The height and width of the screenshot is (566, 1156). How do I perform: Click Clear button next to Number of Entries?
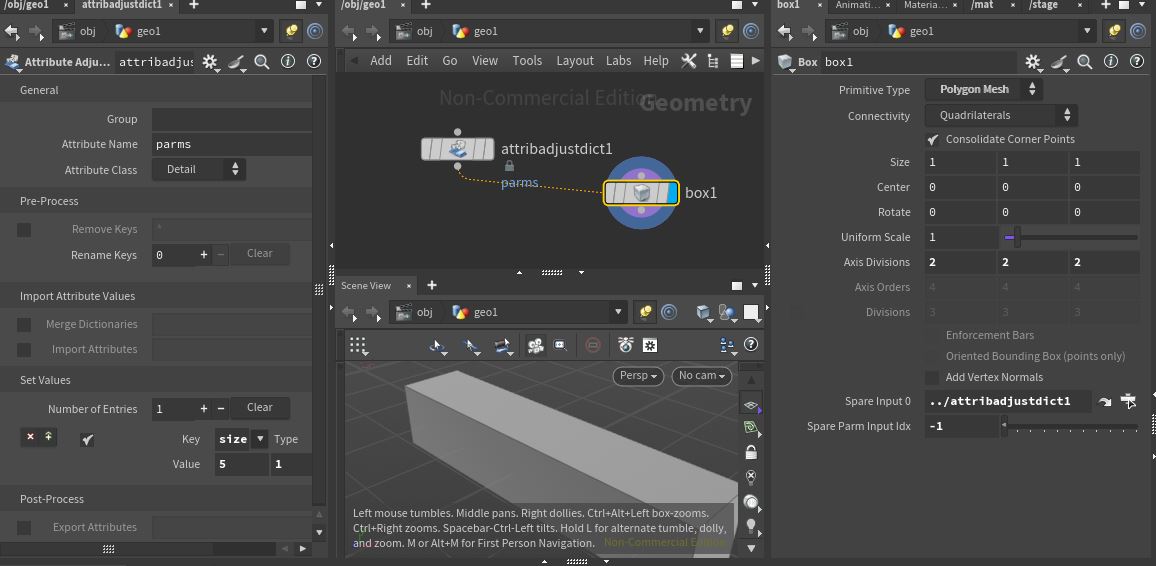260,408
